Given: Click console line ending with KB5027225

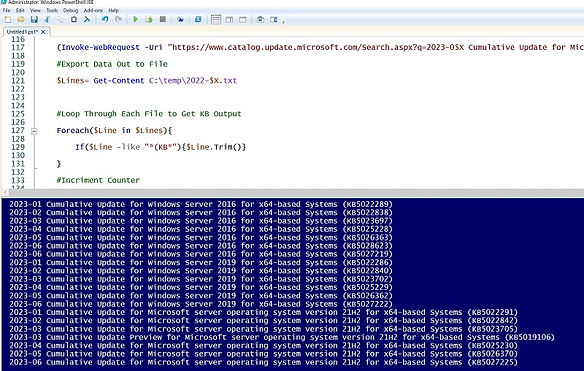Looking at the screenshot, I should click(264, 362).
